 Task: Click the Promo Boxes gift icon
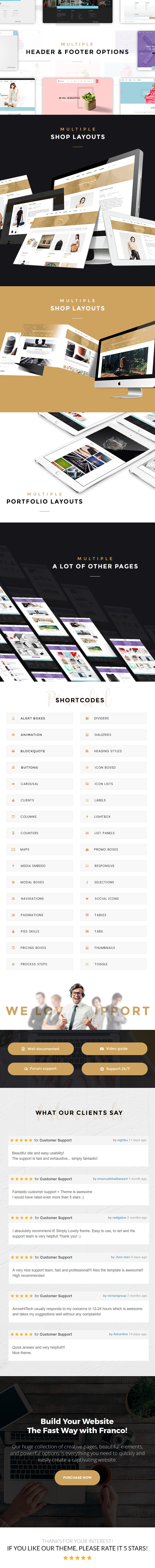87,849
